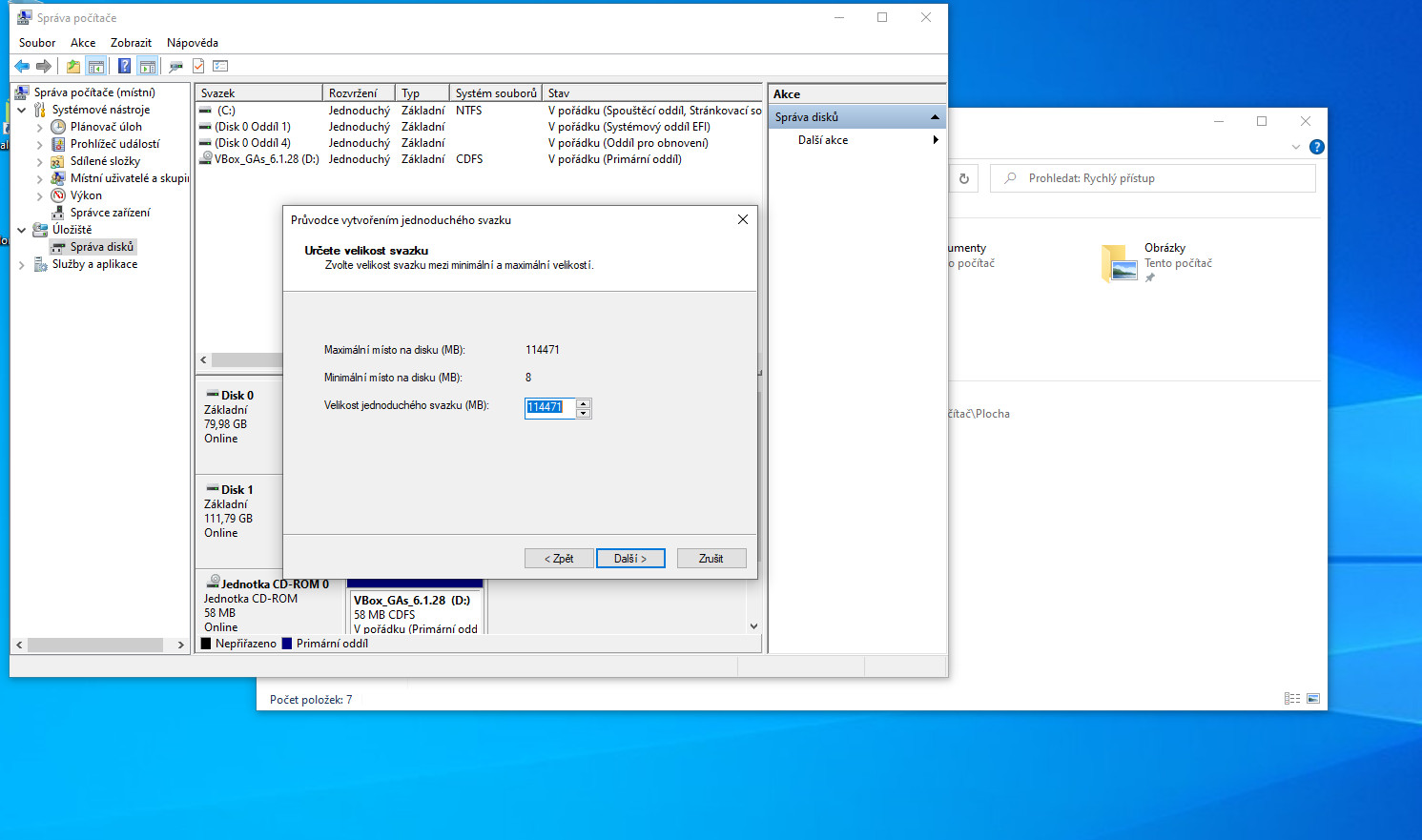Image resolution: width=1422 pixels, height=840 pixels.
Task: Click the Výkon performance gauge icon
Action: click(58, 195)
